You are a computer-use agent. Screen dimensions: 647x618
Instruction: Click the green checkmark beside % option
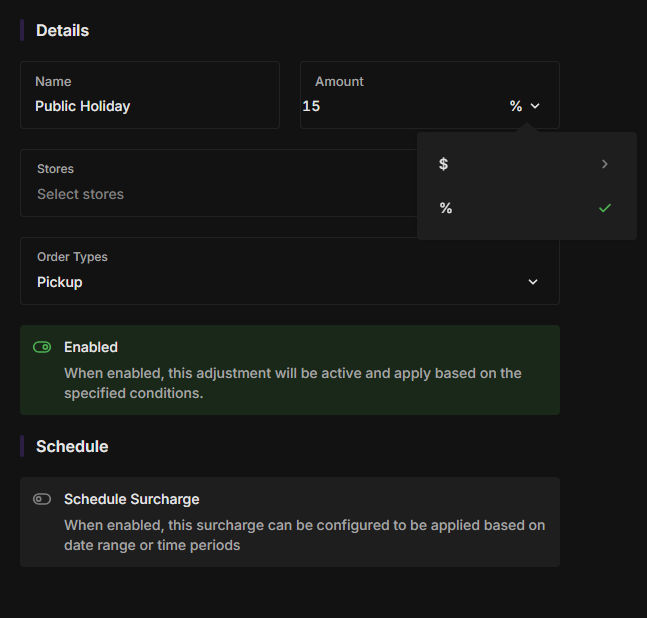[x=605, y=208]
